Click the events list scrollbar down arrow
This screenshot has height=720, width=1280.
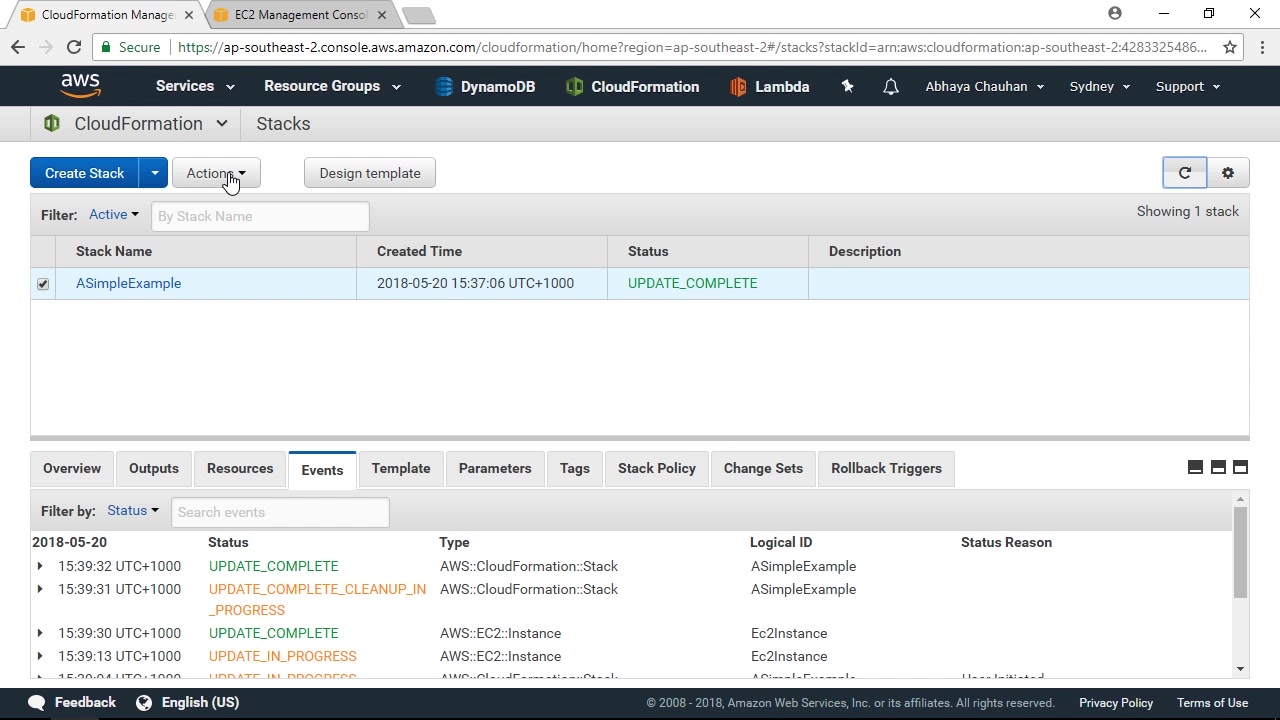click(x=1241, y=669)
